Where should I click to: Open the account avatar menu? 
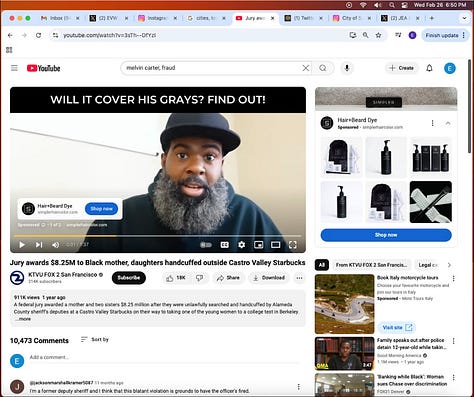click(x=450, y=68)
